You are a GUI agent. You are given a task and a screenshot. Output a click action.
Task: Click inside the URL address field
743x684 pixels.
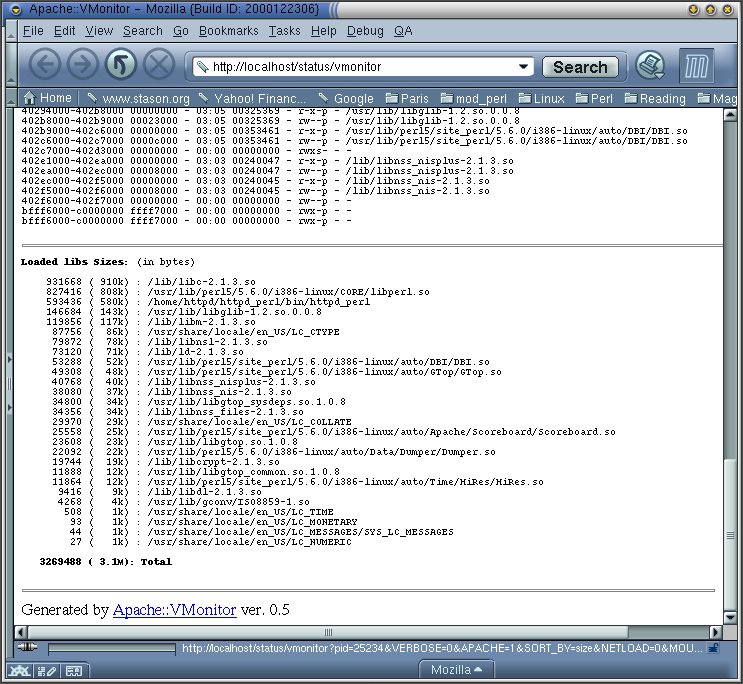click(360, 67)
